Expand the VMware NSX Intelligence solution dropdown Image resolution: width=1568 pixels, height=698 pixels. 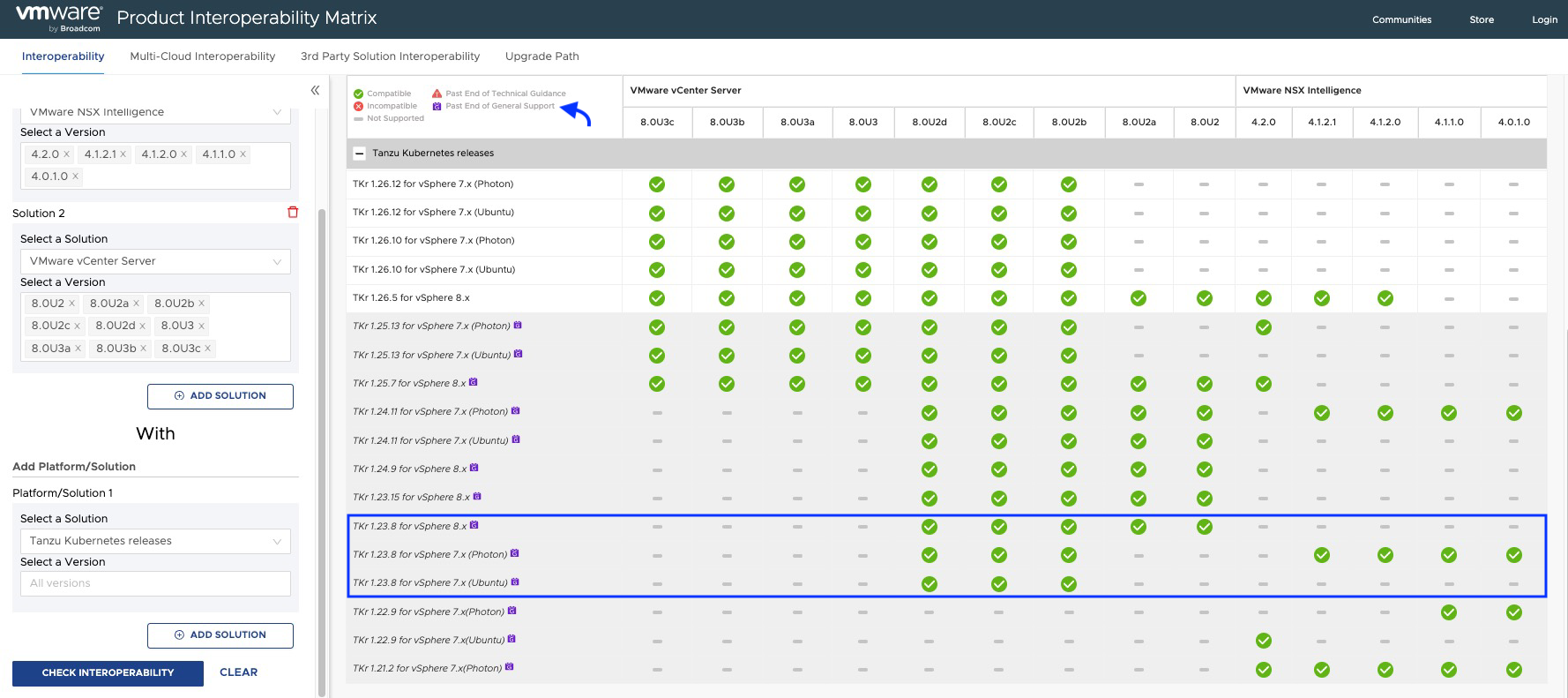point(154,113)
